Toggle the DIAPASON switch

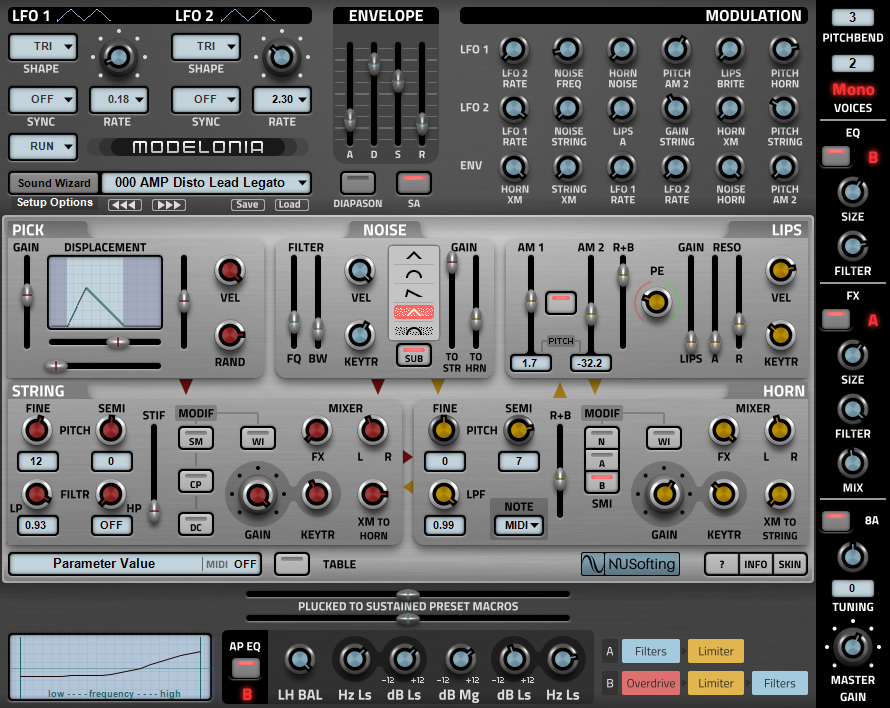point(358,183)
